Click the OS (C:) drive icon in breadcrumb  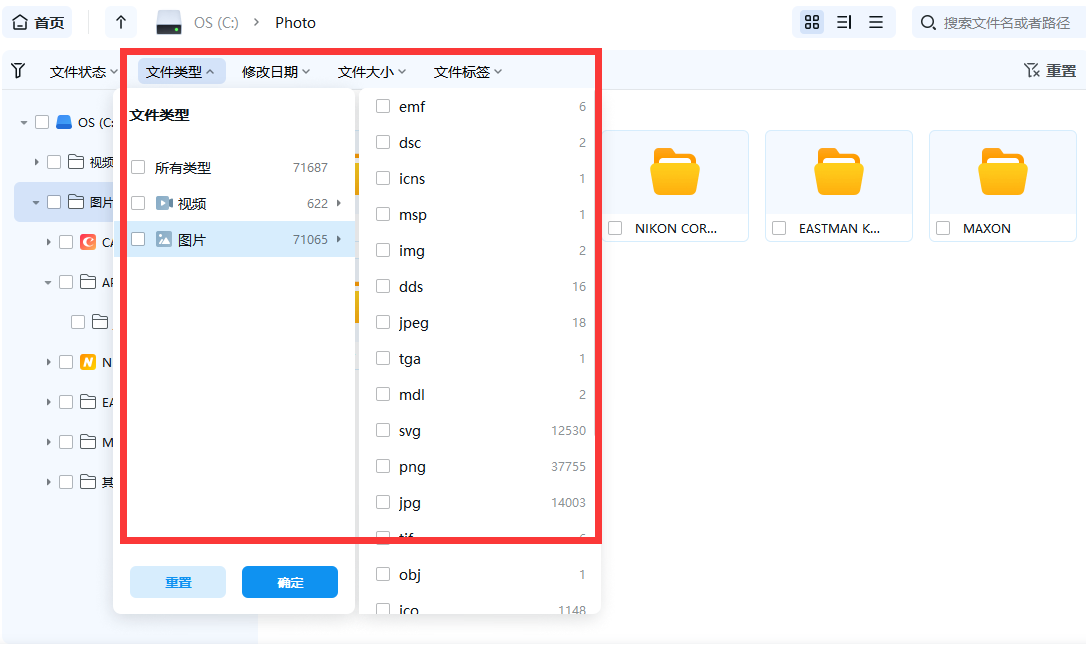[x=169, y=22]
